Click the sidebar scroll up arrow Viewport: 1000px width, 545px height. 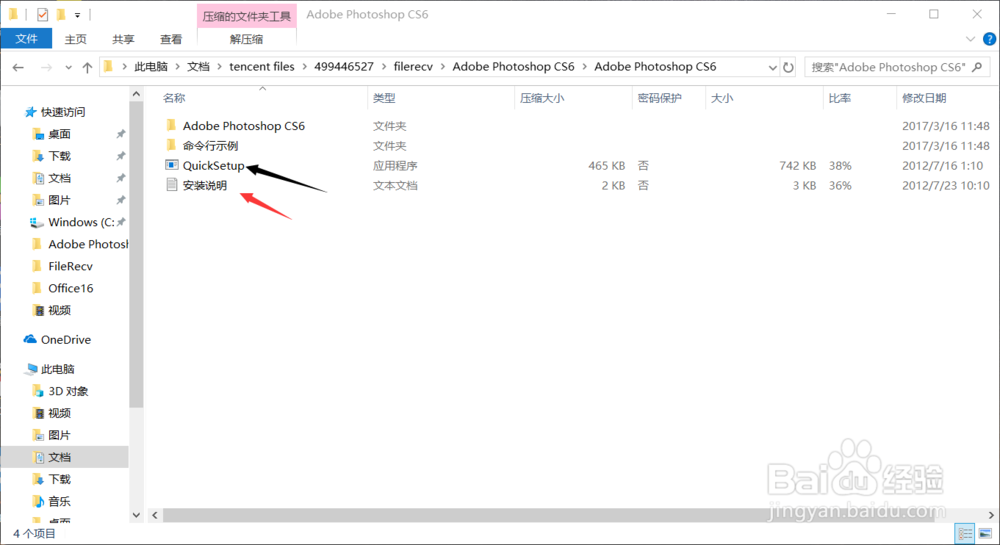pos(136,94)
